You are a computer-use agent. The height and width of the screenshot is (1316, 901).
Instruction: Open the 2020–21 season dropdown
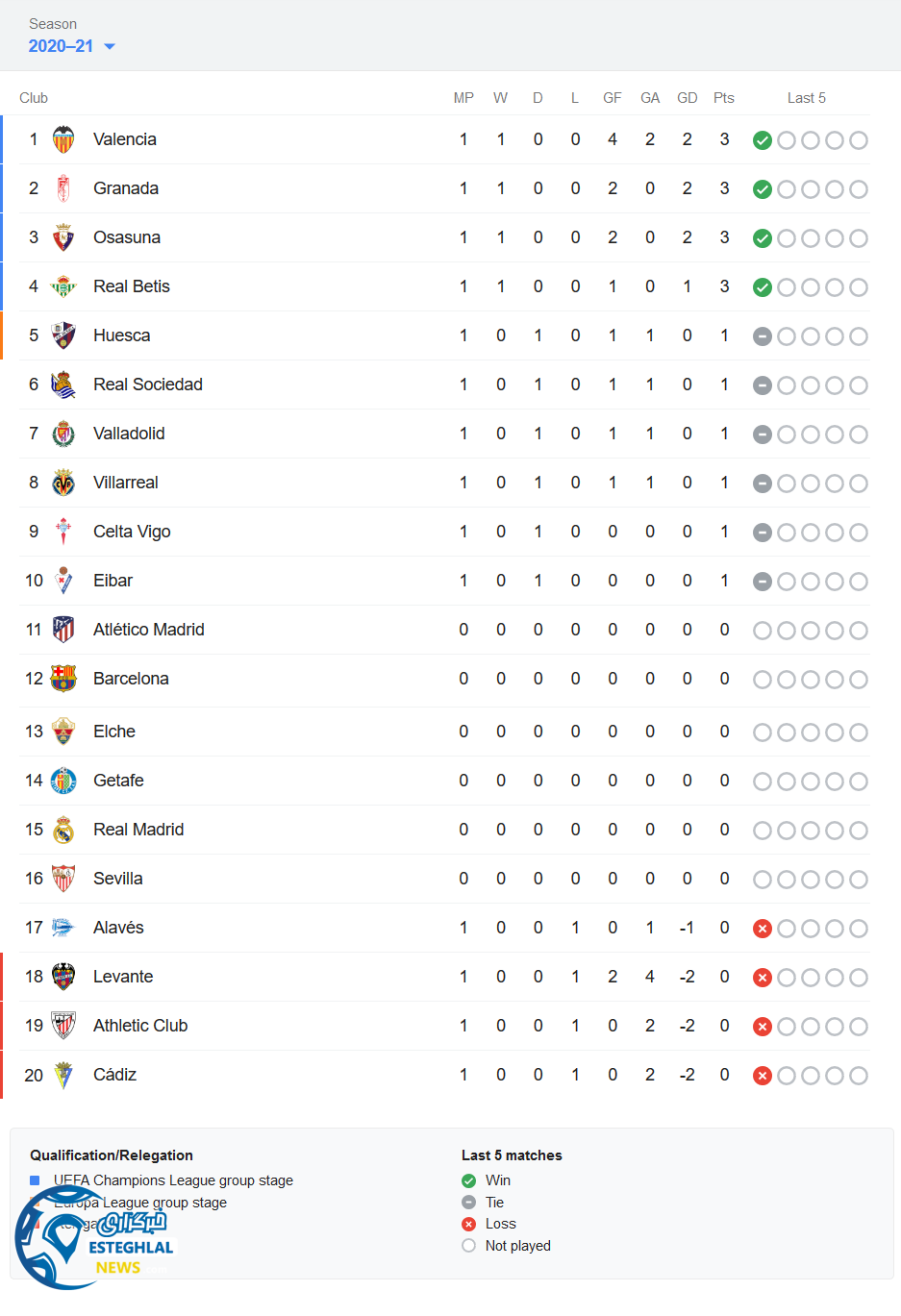(x=62, y=46)
